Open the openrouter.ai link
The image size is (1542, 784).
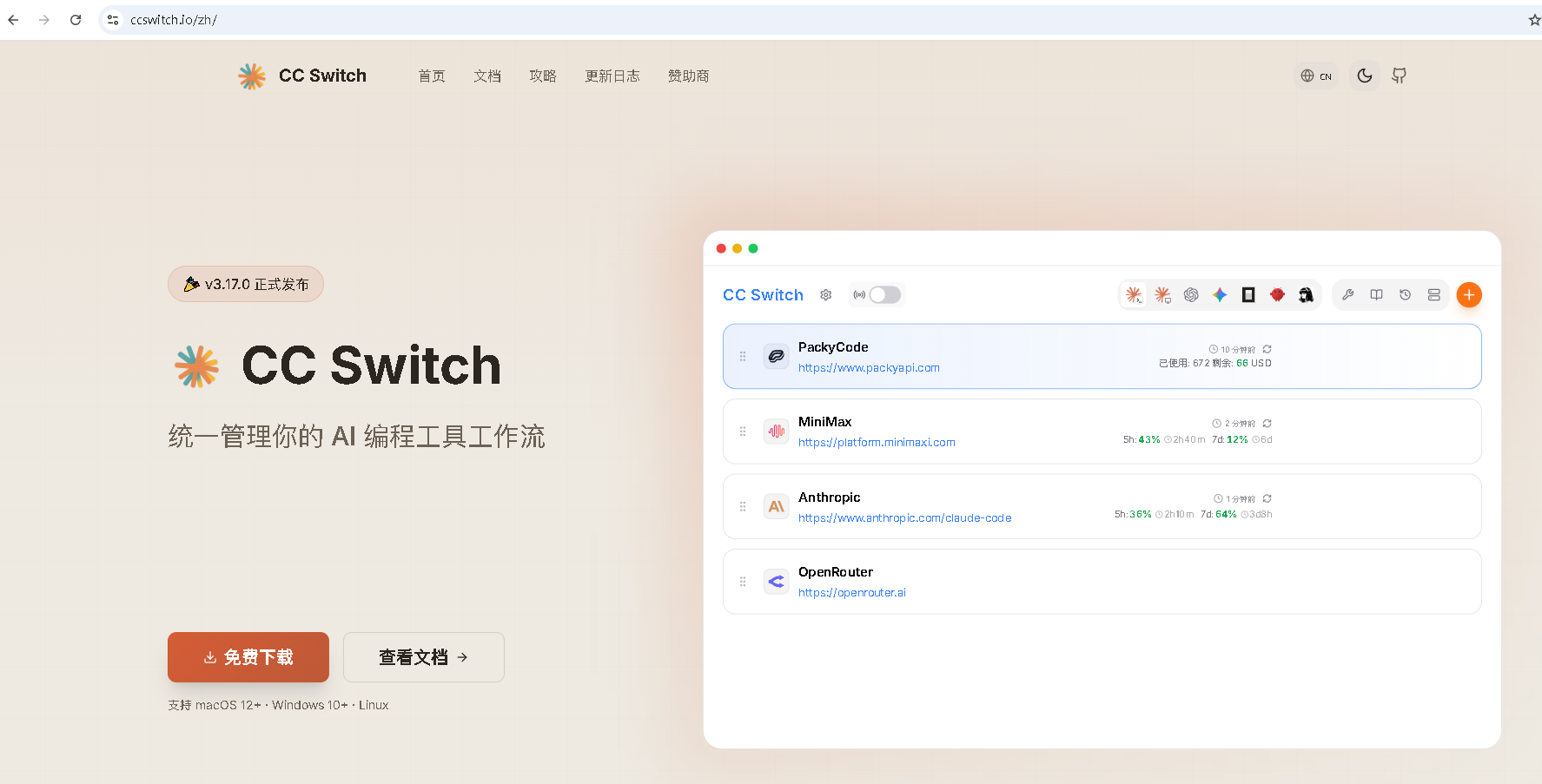[852, 593]
